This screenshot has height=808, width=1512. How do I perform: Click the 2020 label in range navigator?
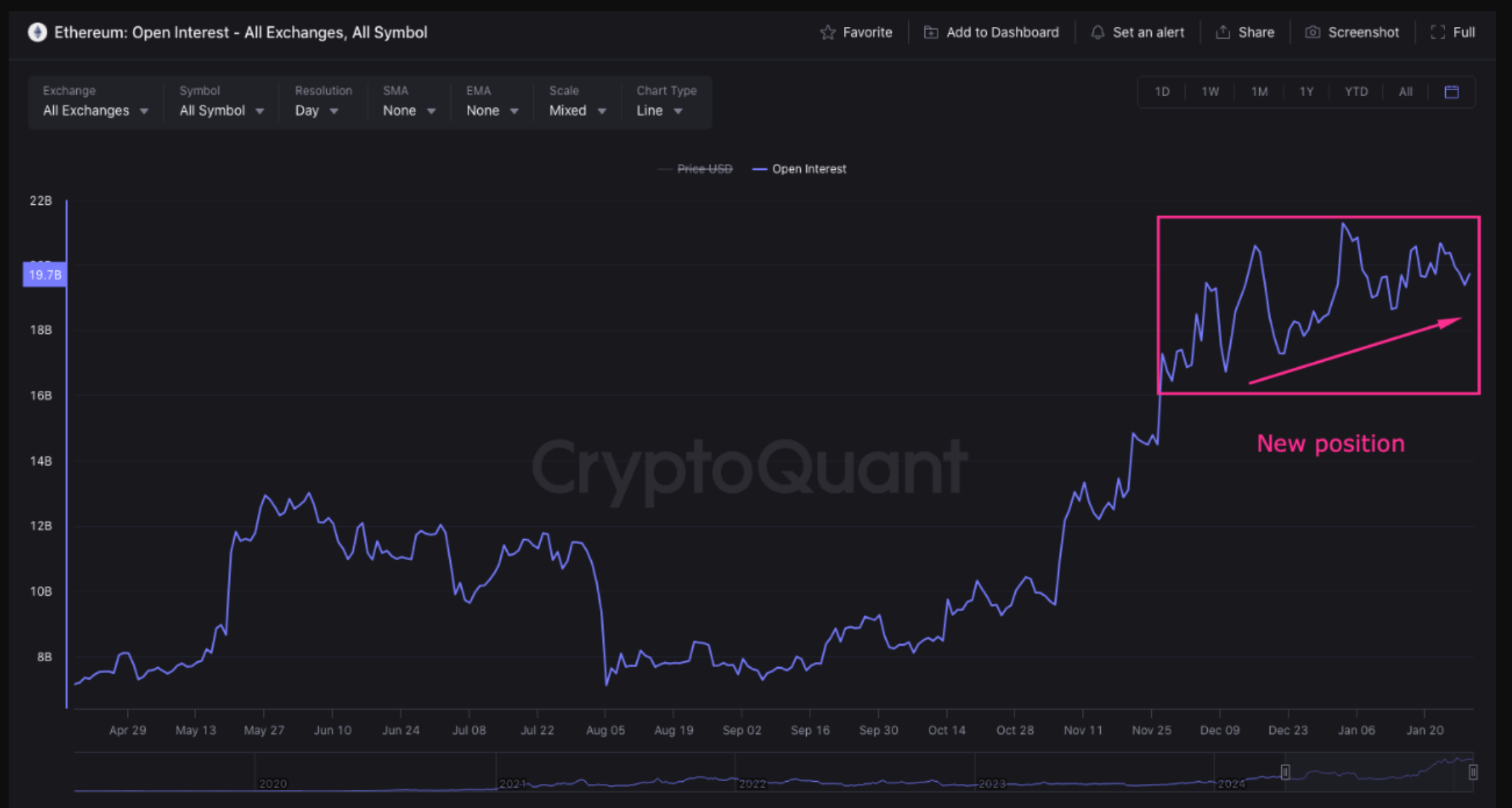pos(273,784)
